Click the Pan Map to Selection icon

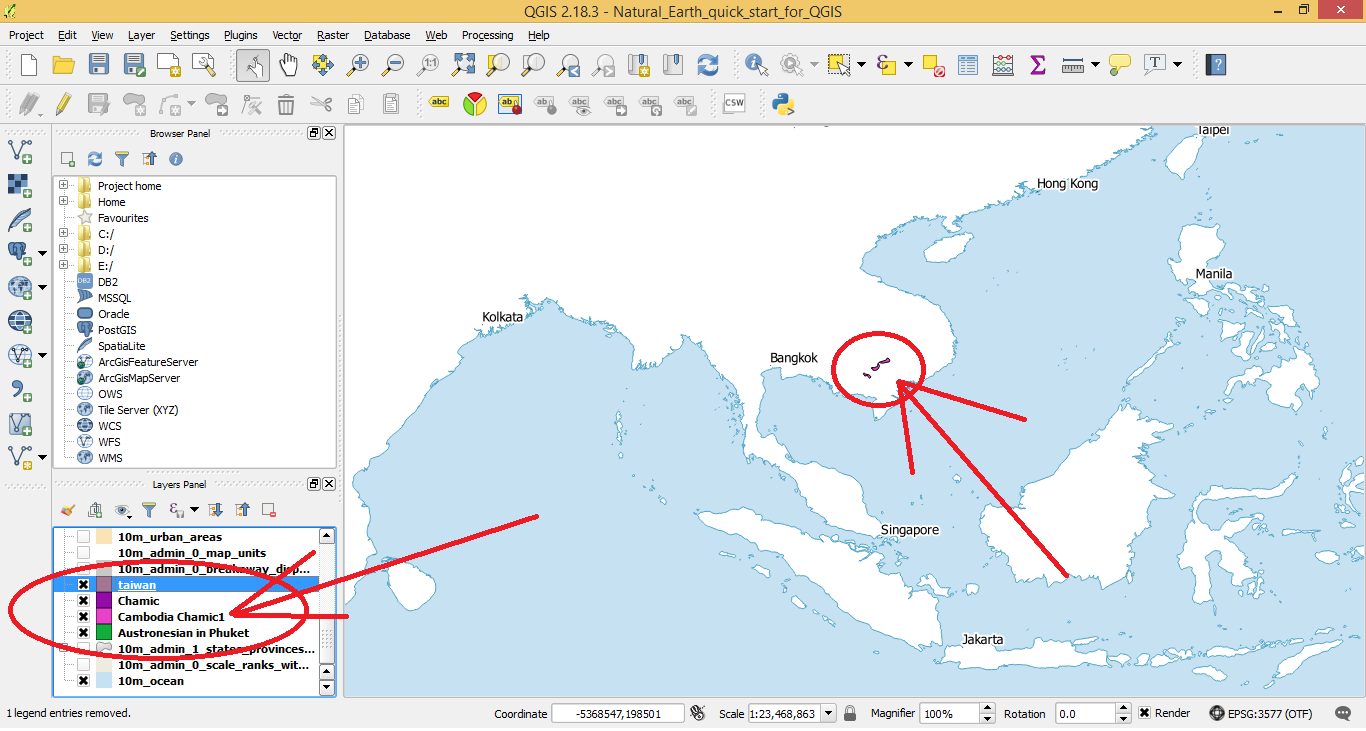[323, 65]
